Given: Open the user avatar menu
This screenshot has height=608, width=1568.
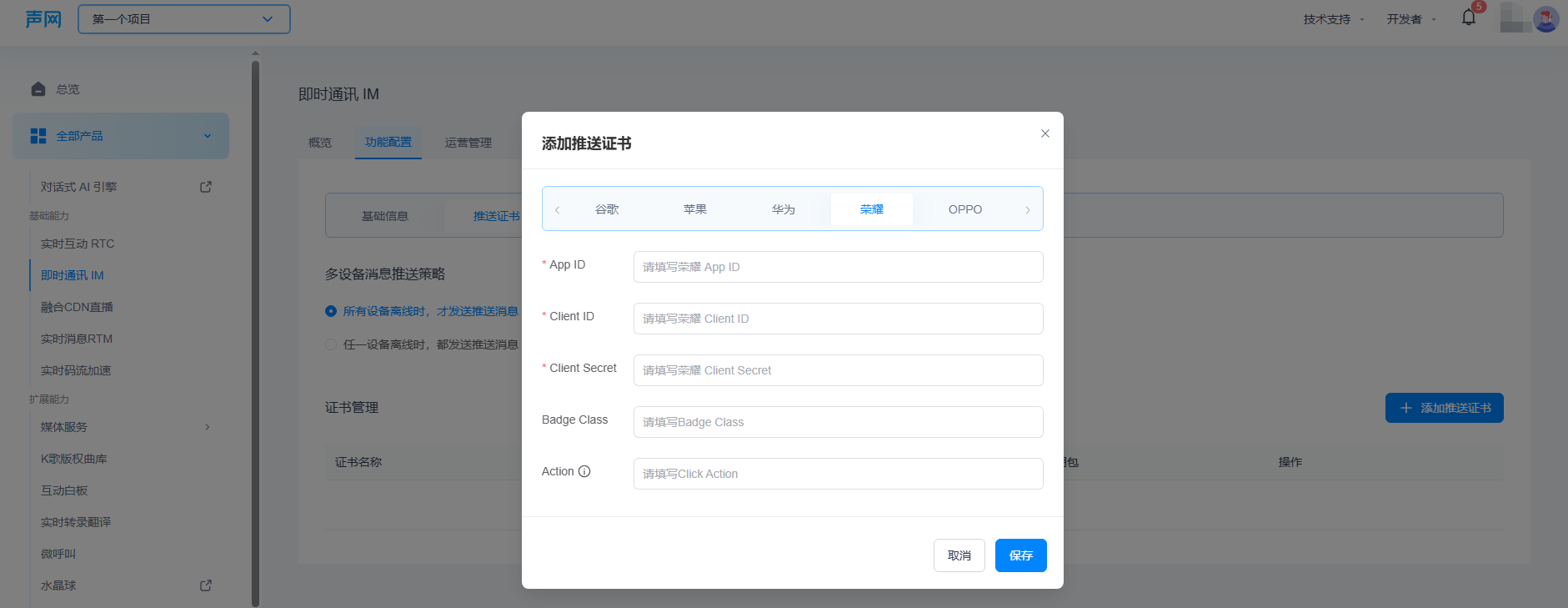Looking at the screenshot, I should point(1545,18).
